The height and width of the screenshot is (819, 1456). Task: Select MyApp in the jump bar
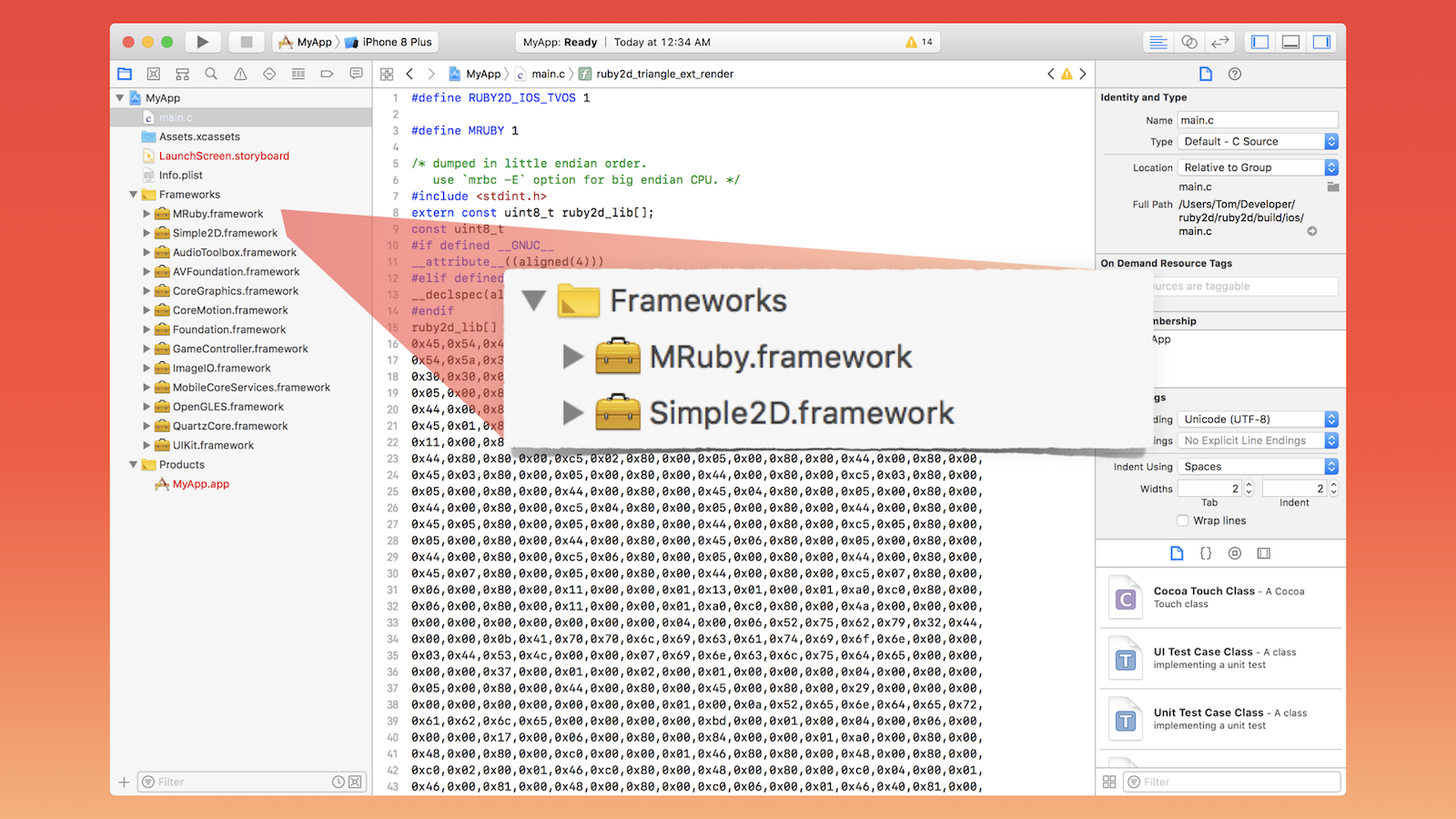click(x=475, y=74)
